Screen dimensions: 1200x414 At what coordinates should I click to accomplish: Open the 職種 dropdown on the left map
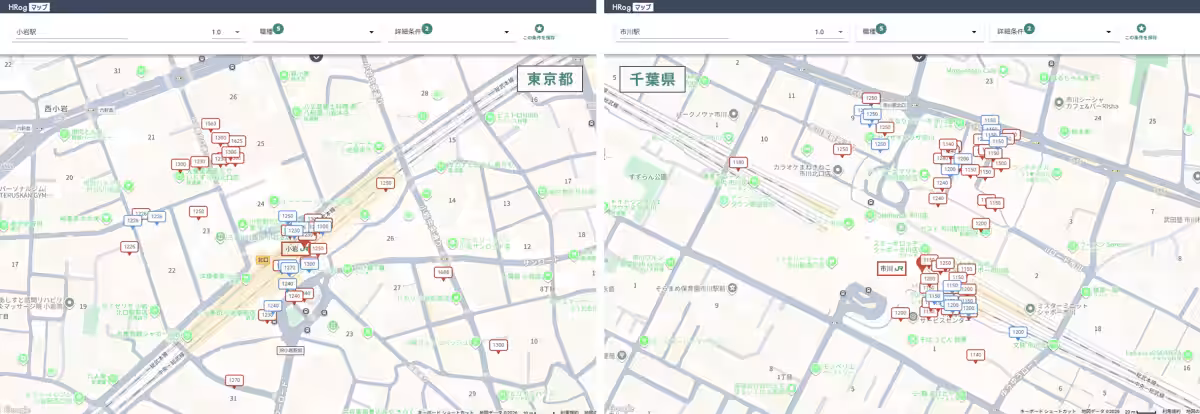(314, 32)
